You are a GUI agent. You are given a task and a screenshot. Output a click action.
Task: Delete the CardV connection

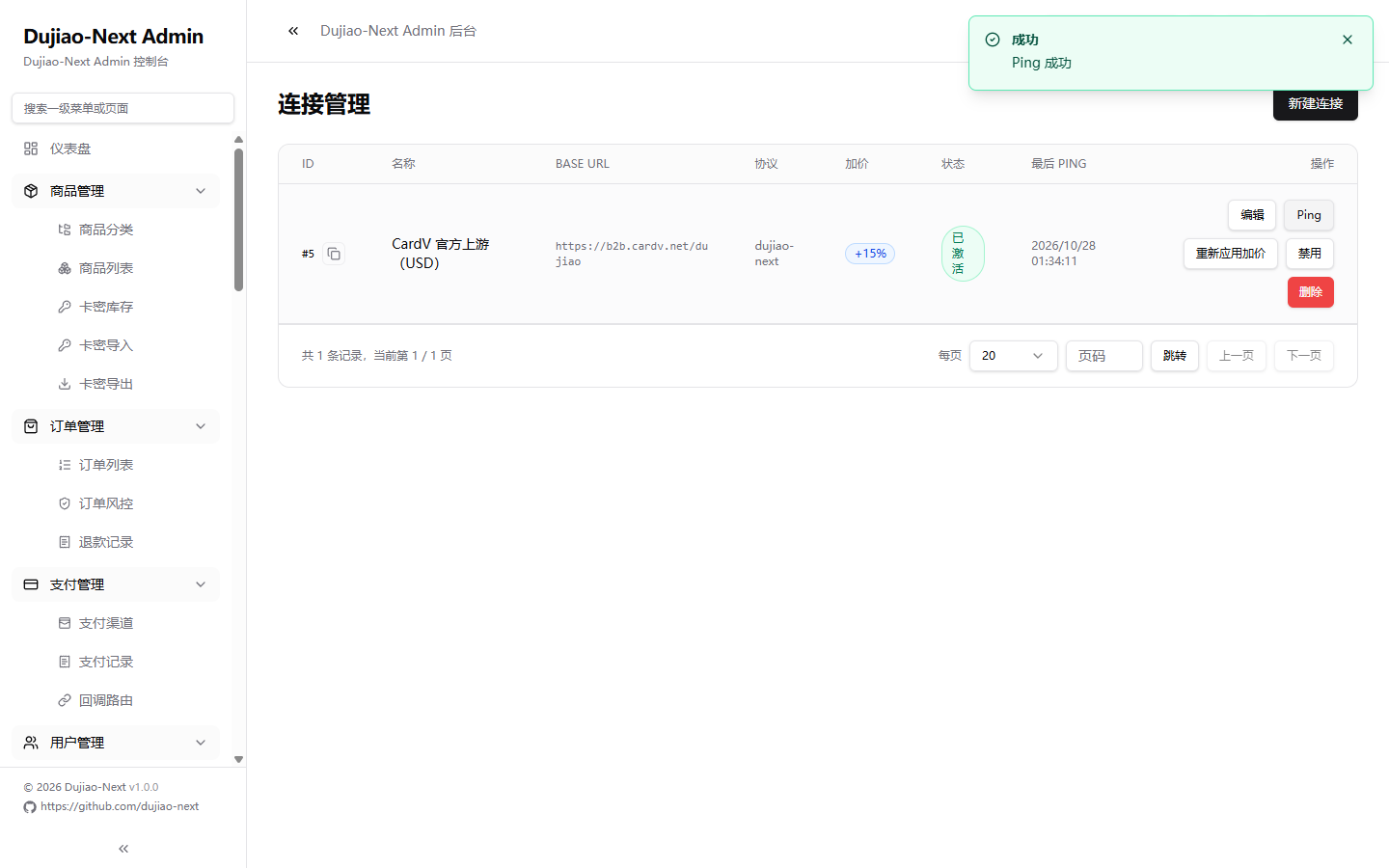[1311, 292]
